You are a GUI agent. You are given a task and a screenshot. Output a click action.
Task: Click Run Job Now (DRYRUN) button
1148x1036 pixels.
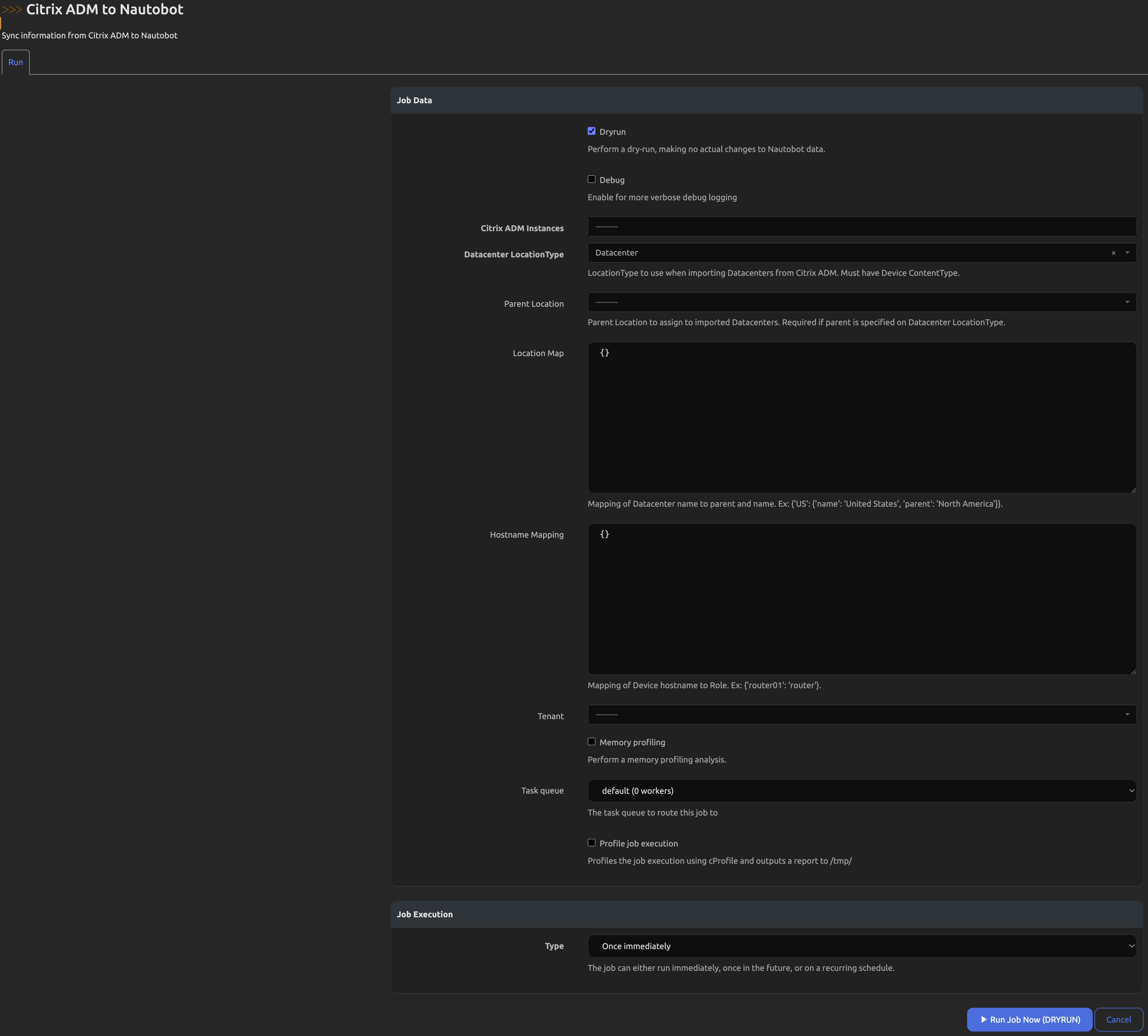point(1029,1020)
